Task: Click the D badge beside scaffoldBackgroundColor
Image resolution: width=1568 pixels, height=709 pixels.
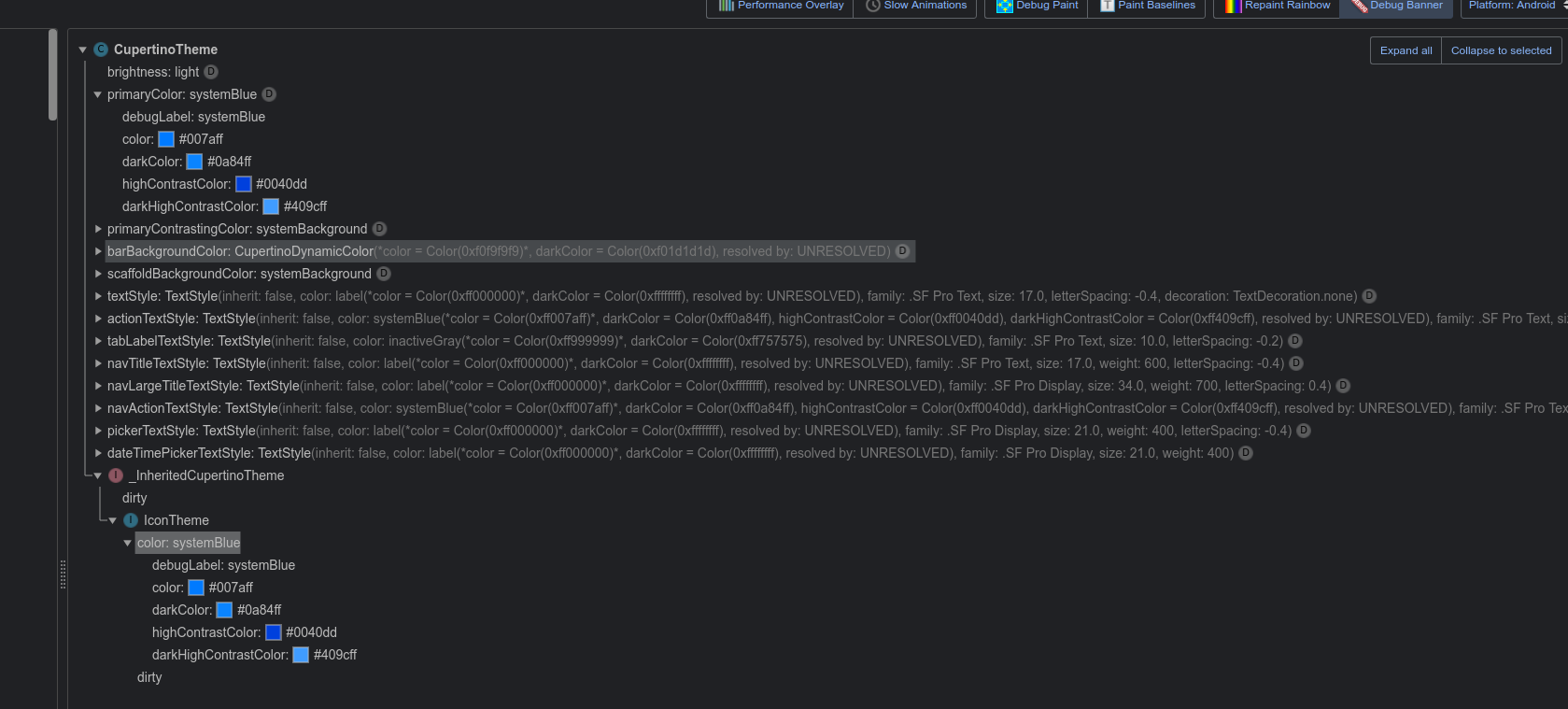Action: click(384, 274)
